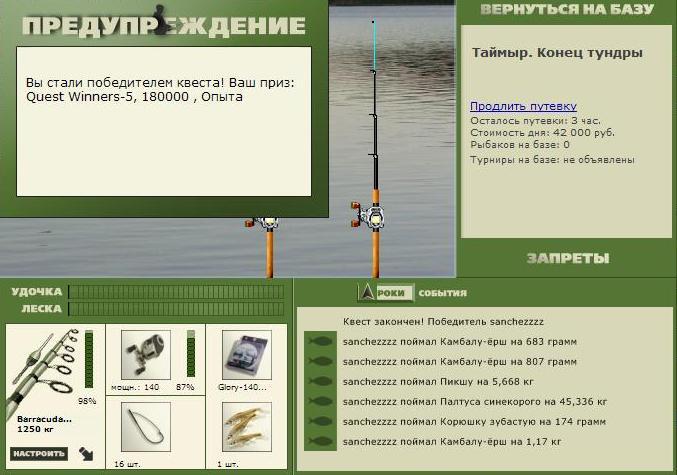677x475 pixels.
Task: Click the rod durability bar at 98%
Action: (89, 360)
